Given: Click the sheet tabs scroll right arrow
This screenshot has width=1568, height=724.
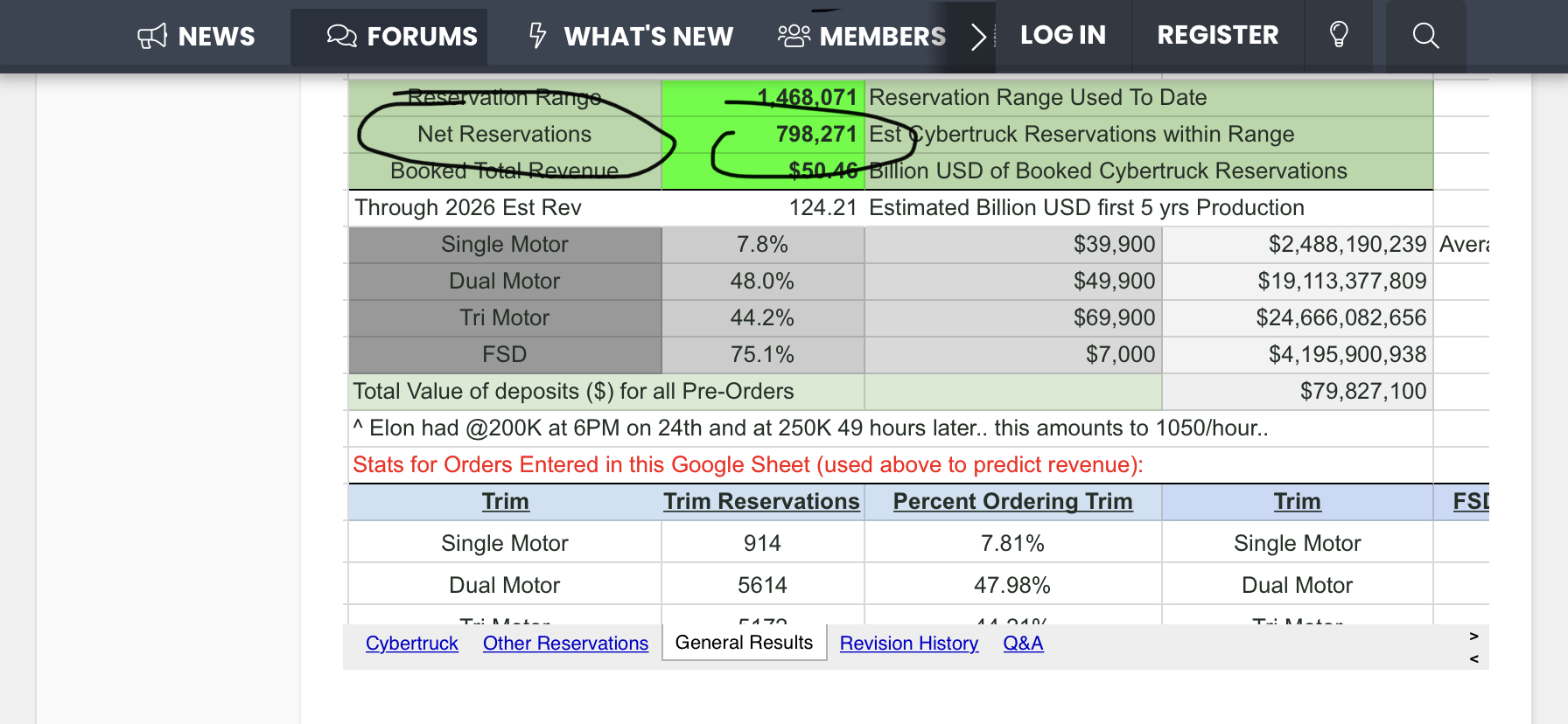Looking at the screenshot, I should 1473,636.
